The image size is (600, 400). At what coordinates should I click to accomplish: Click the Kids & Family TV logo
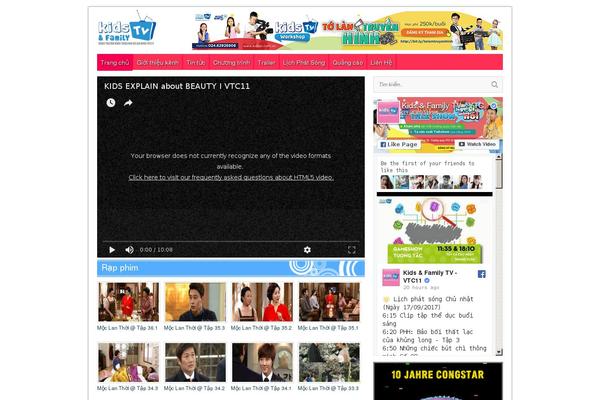127,30
